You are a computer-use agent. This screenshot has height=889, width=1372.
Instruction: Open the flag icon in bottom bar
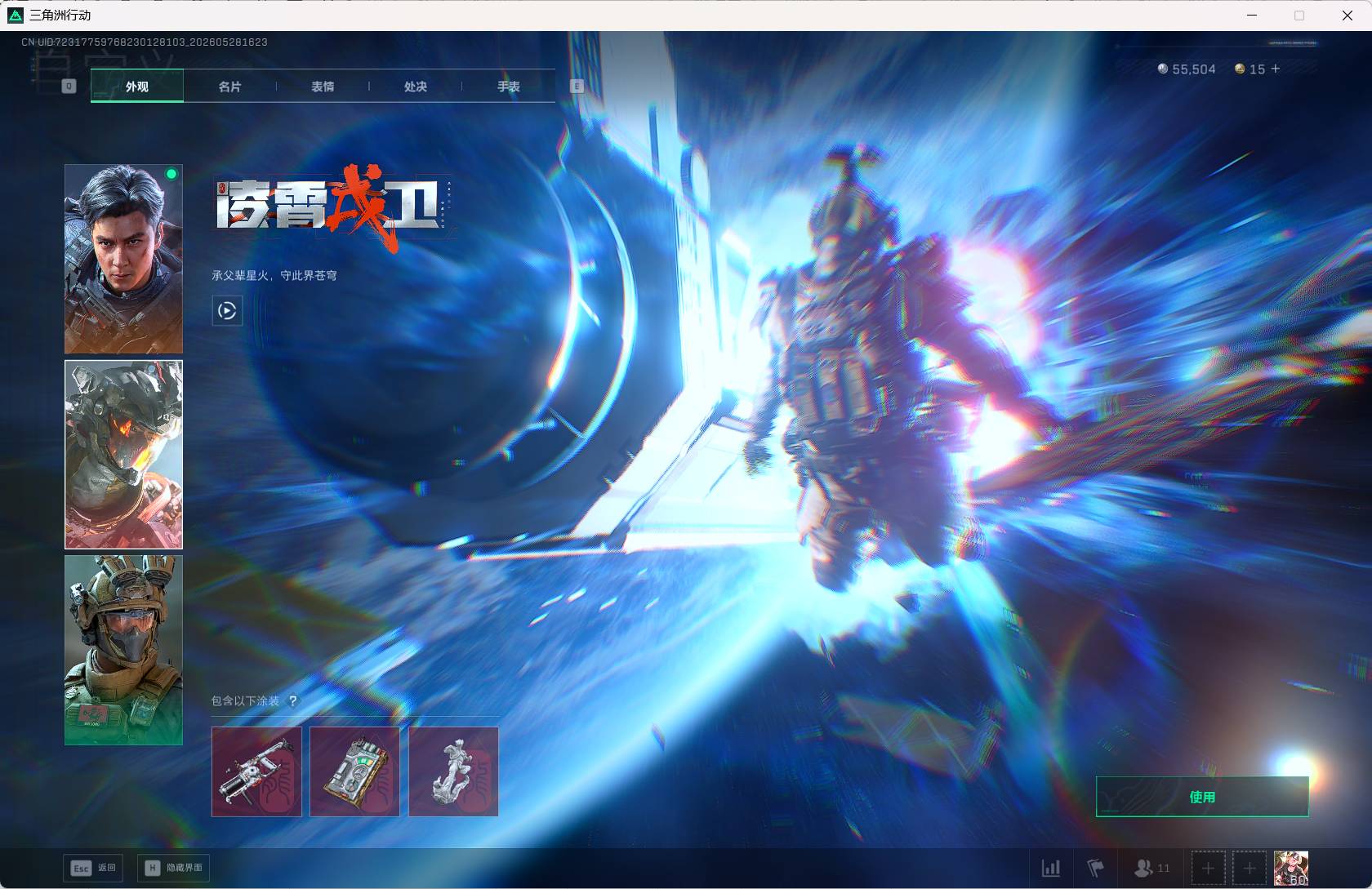coord(1095,867)
